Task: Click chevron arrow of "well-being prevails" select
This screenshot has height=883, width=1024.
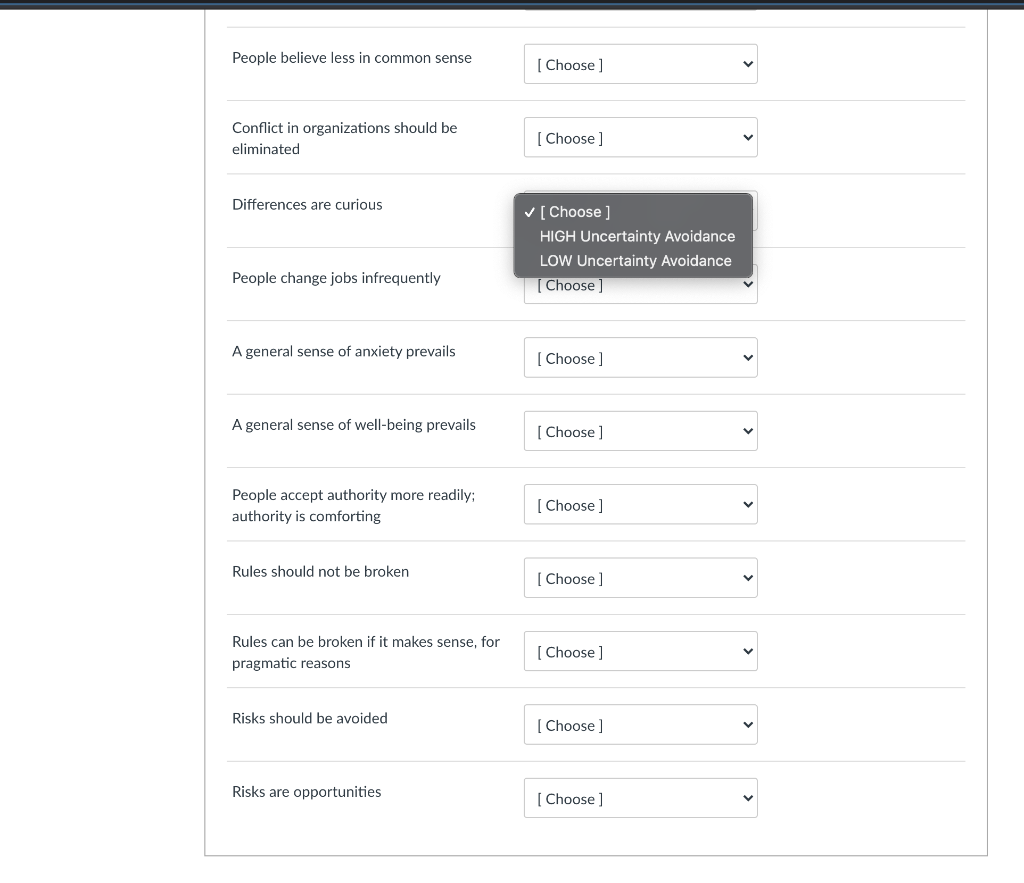Action: click(x=747, y=432)
